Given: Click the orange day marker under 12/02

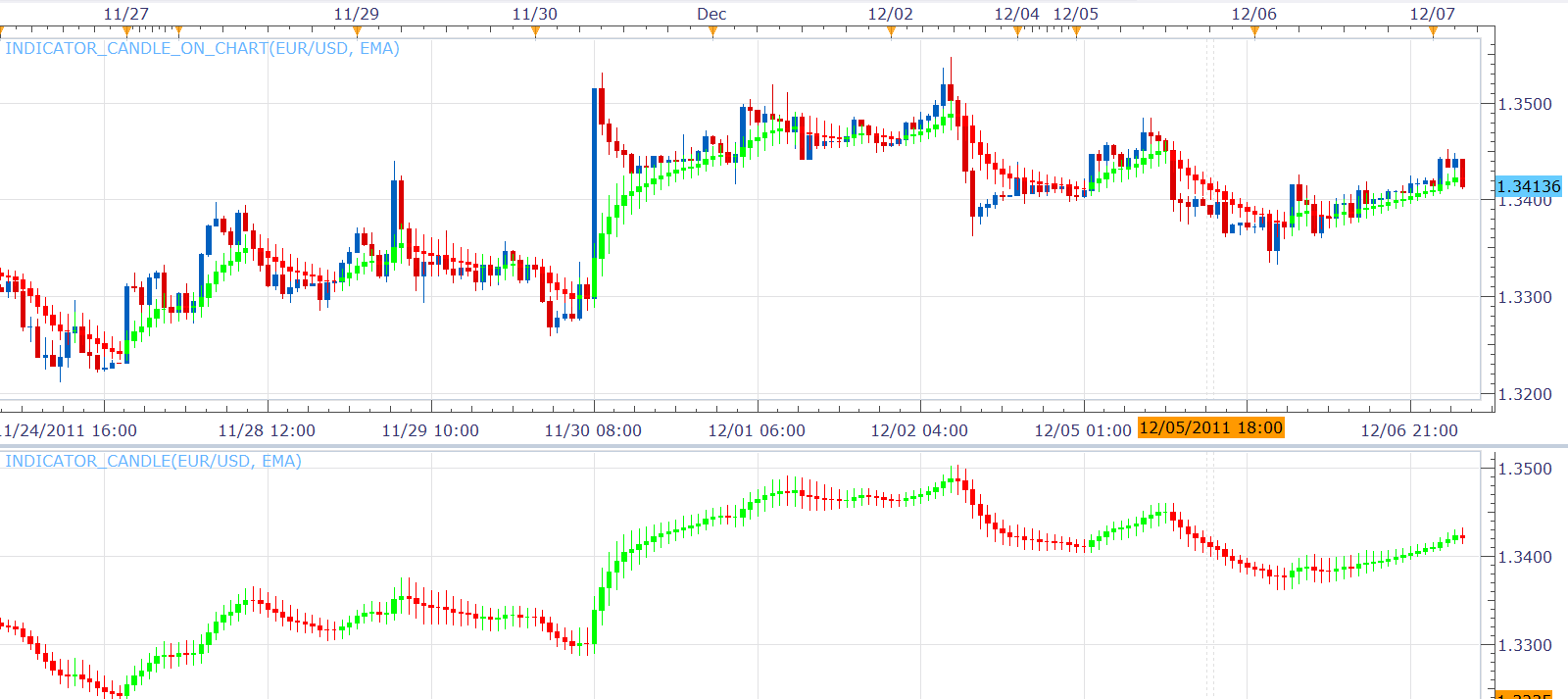Looking at the screenshot, I should [891, 32].
